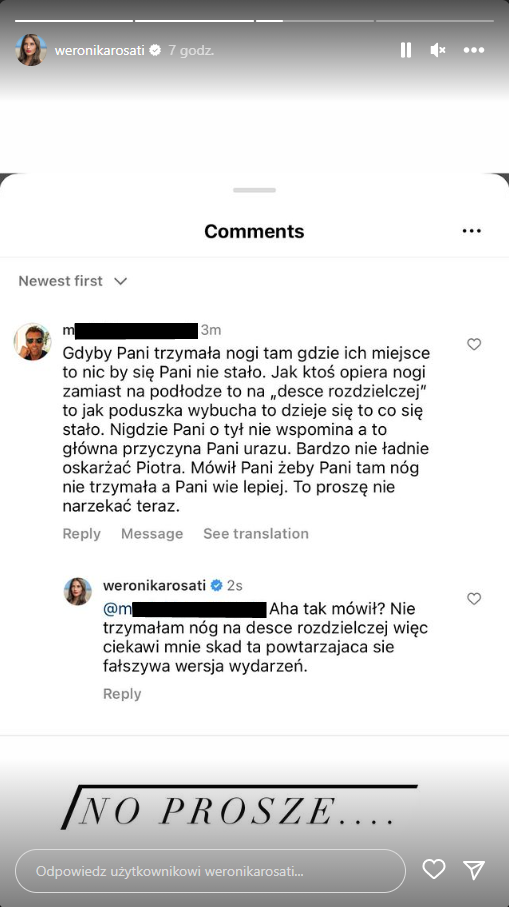Click Reply under the first comment
The image size is (509, 907).
[x=82, y=533]
